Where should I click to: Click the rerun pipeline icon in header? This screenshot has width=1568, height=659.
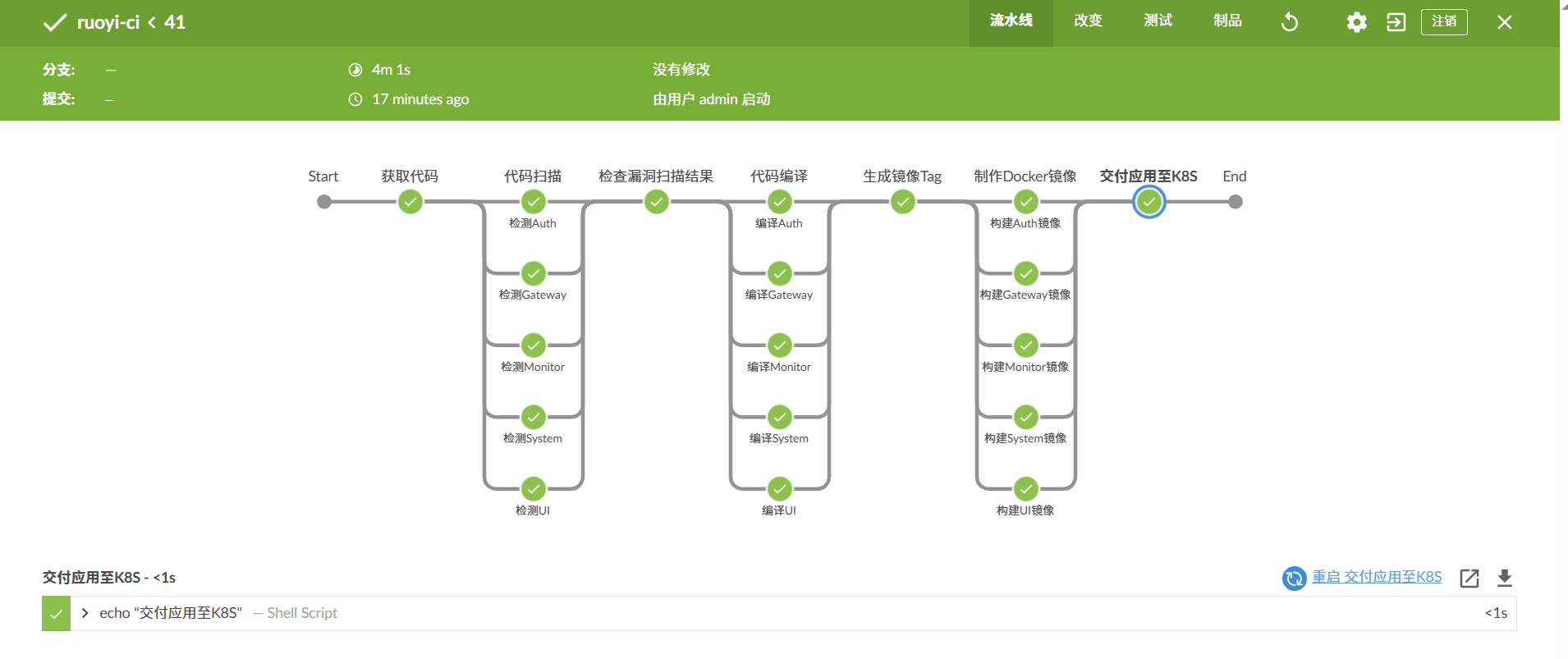(1290, 22)
